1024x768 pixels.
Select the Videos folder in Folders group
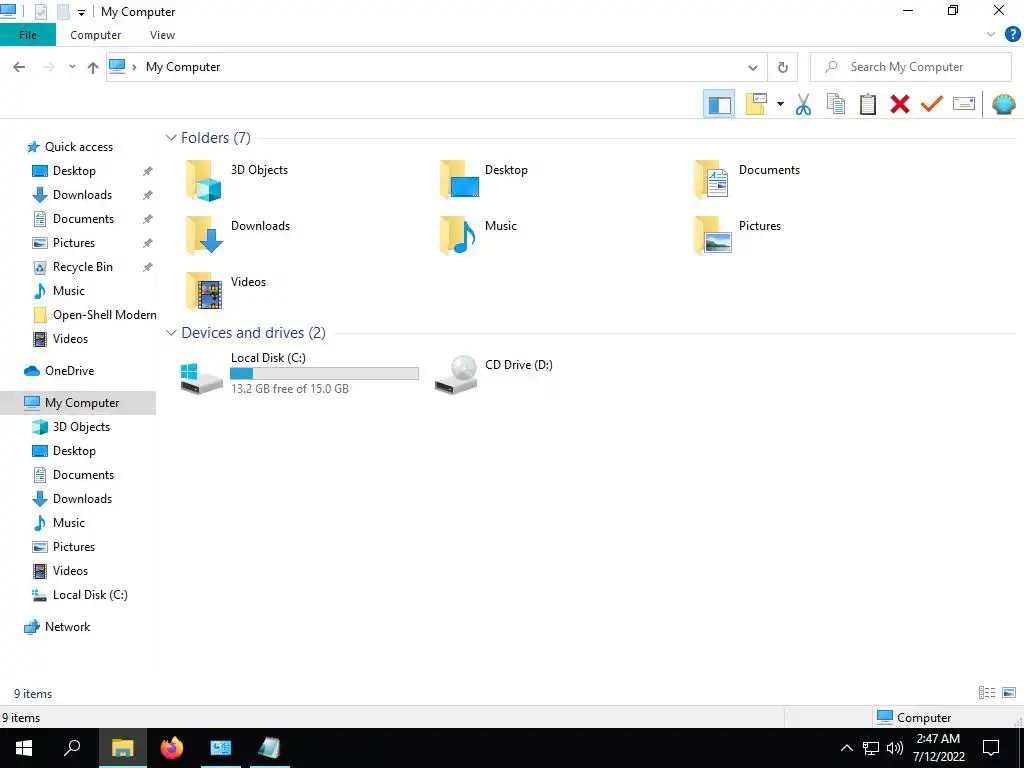226,292
